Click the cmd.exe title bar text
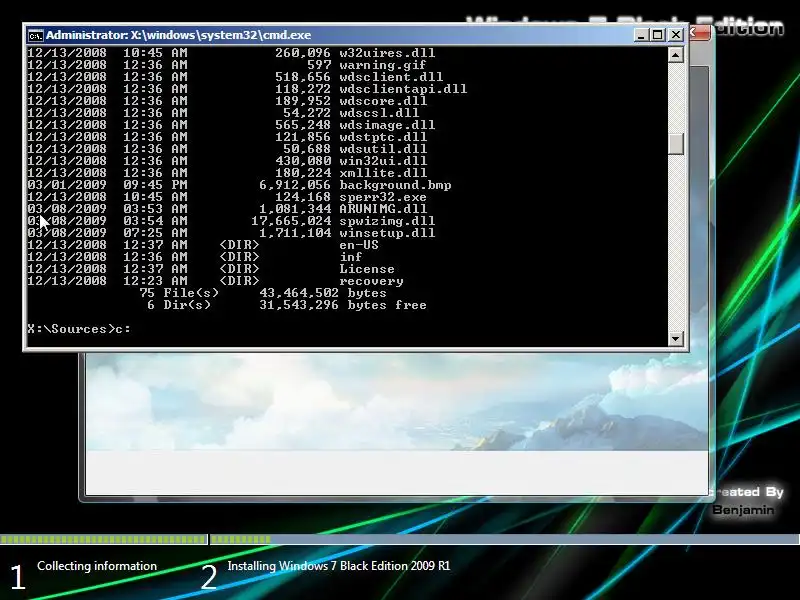Screen dimensions: 800x600 (179, 35)
